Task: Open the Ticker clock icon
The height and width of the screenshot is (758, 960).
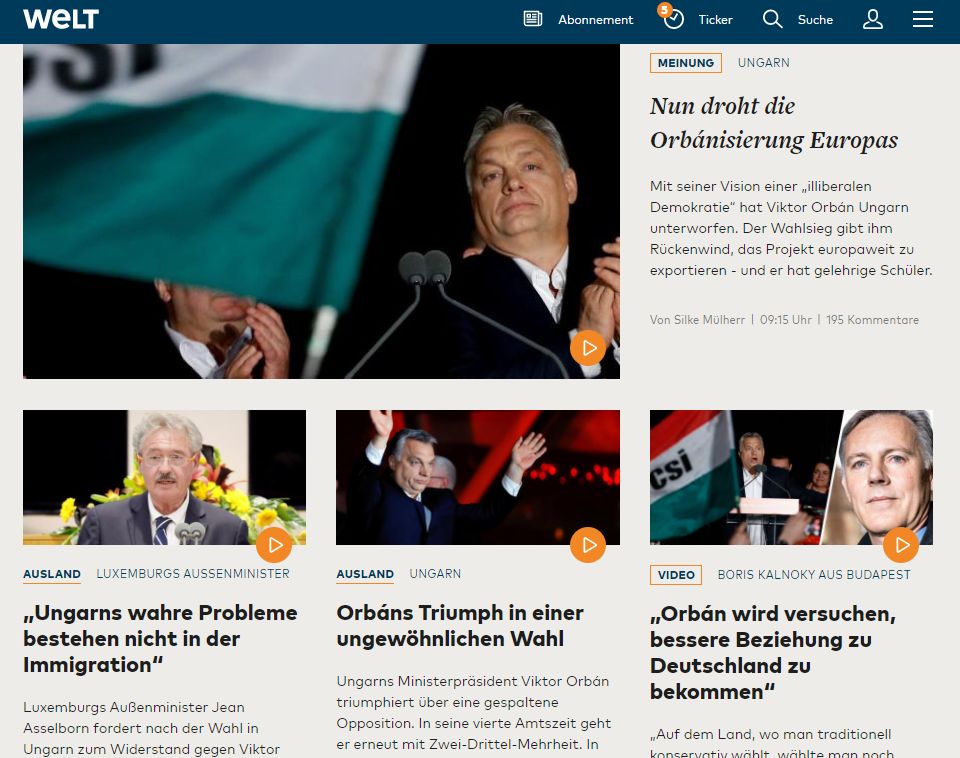Action: pyautogui.click(x=673, y=19)
